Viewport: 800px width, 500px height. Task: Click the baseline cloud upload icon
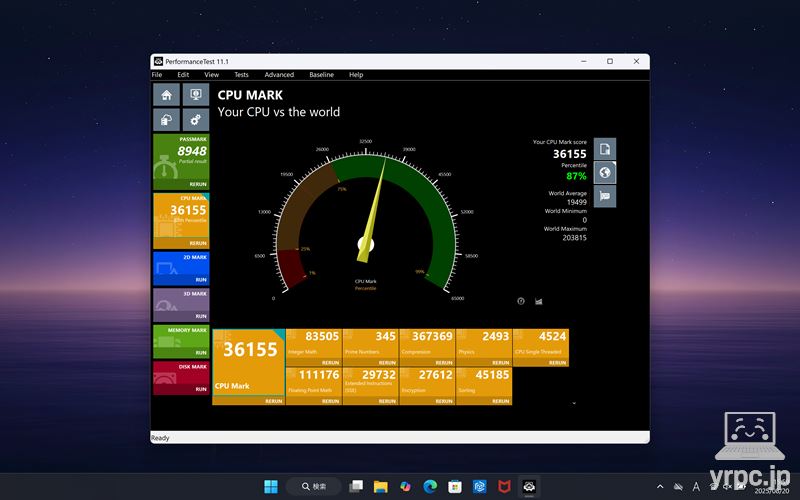[x=166, y=120]
